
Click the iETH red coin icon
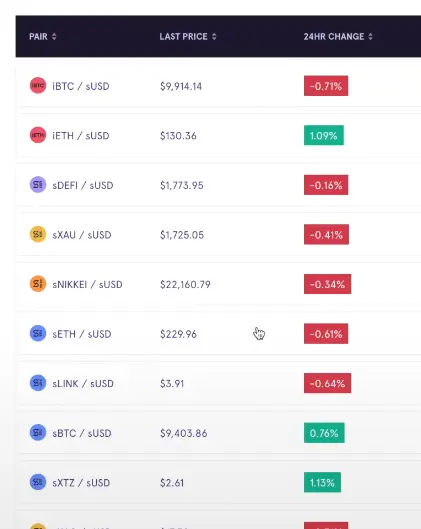pos(38,135)
